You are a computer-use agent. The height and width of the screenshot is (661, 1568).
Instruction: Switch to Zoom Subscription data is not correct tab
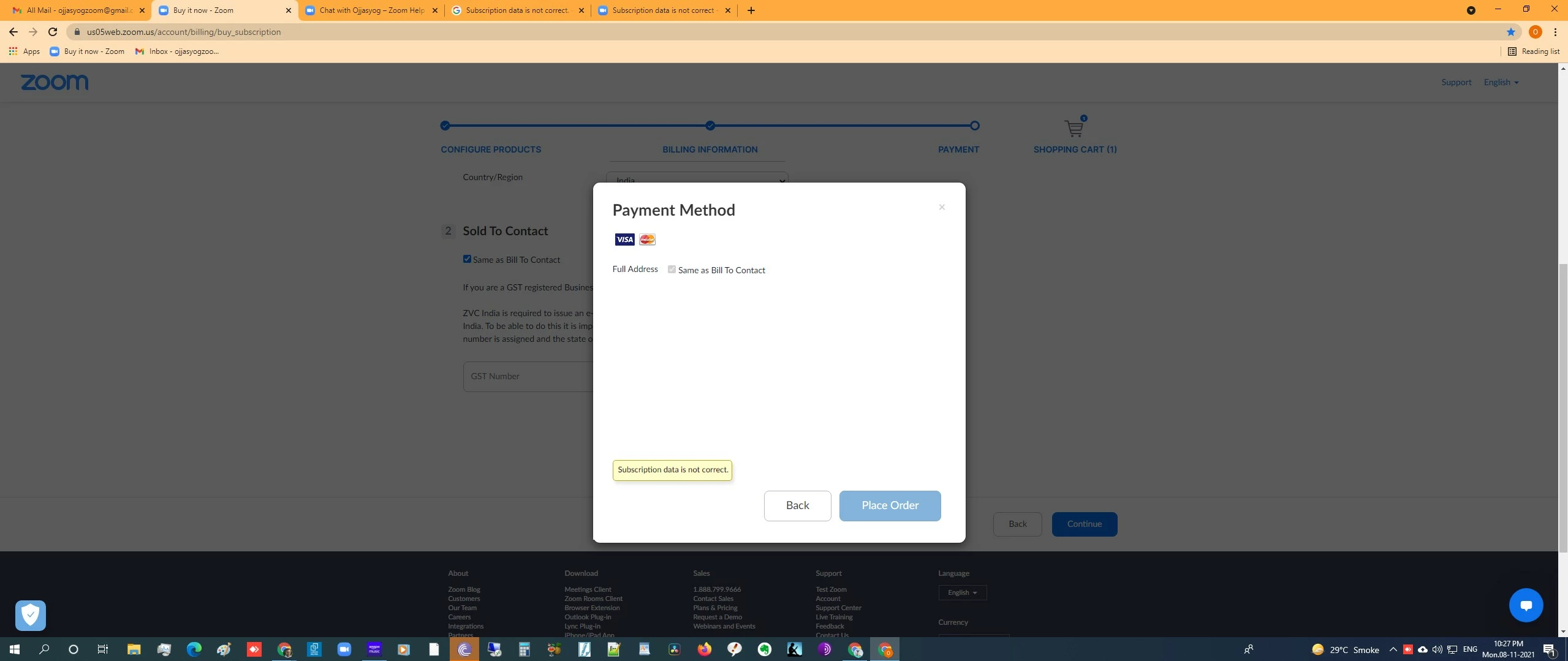(664, 10)
